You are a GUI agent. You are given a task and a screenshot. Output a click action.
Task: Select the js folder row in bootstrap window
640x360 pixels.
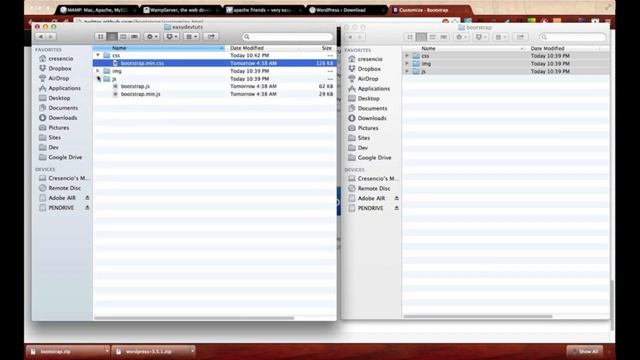pos(506,71)
